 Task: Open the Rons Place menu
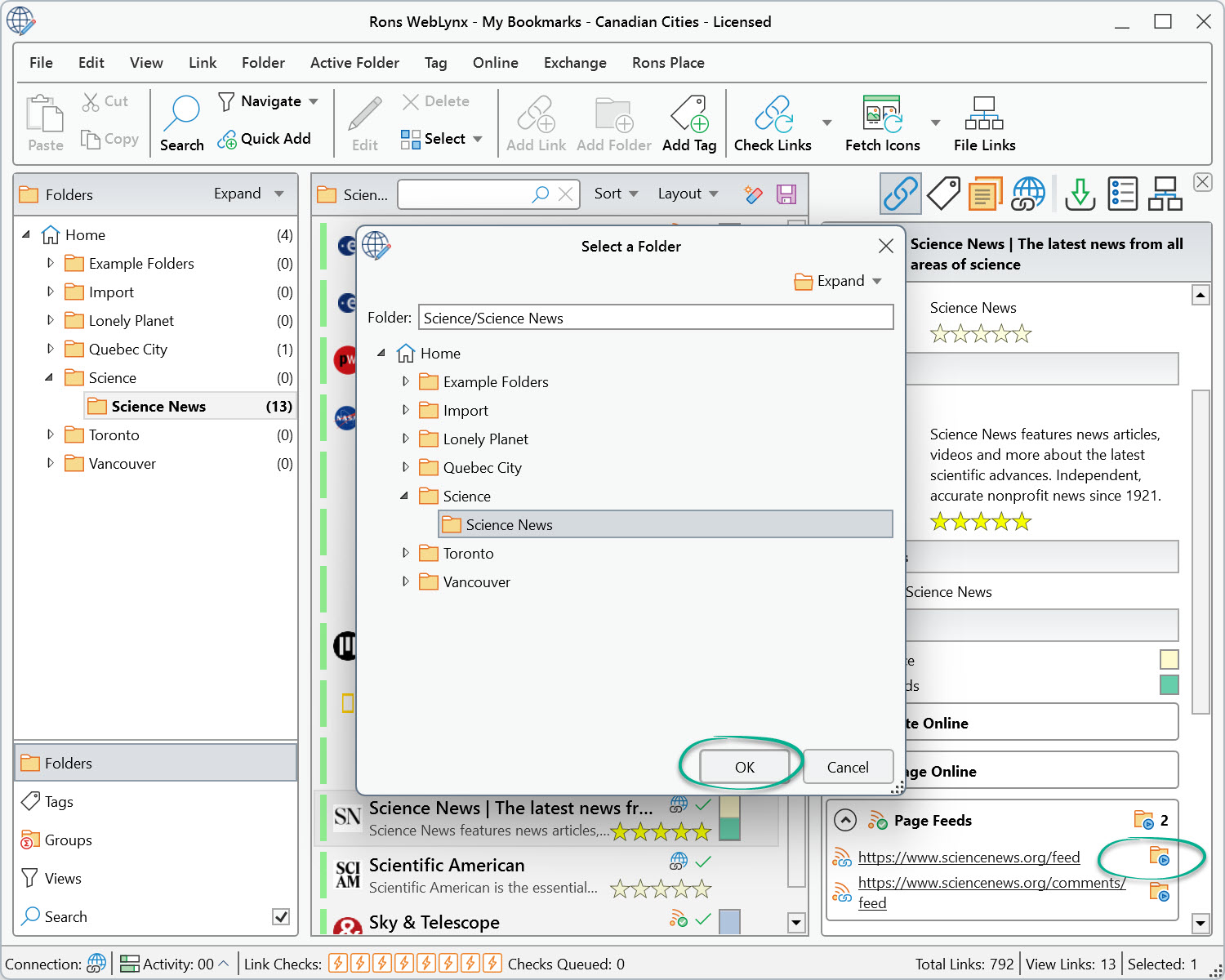[x=668, y=63]
